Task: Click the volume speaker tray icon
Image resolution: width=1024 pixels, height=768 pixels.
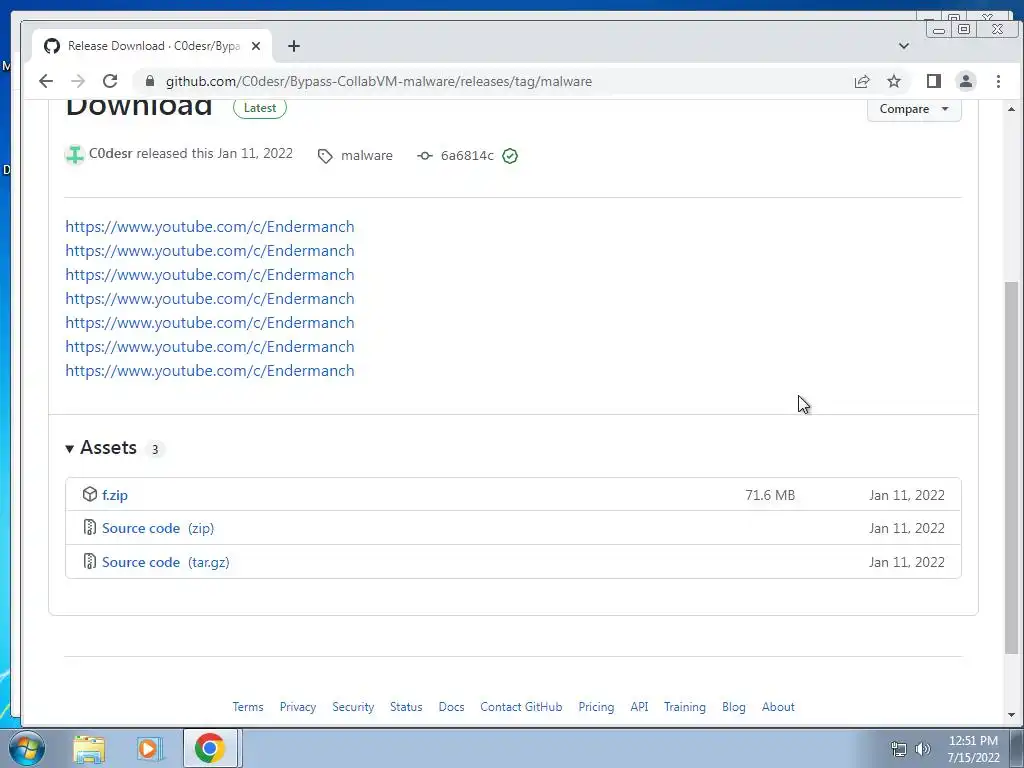Action: click(x=923, y=749)
